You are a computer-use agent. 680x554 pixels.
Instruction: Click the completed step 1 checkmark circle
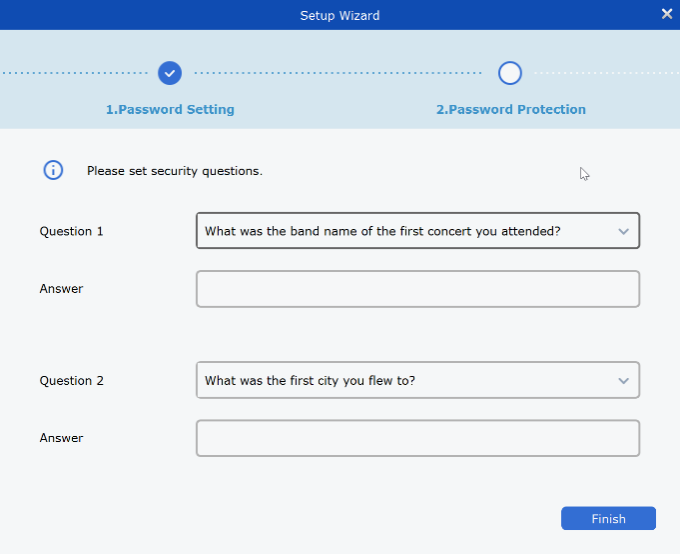tap(170, 73)
